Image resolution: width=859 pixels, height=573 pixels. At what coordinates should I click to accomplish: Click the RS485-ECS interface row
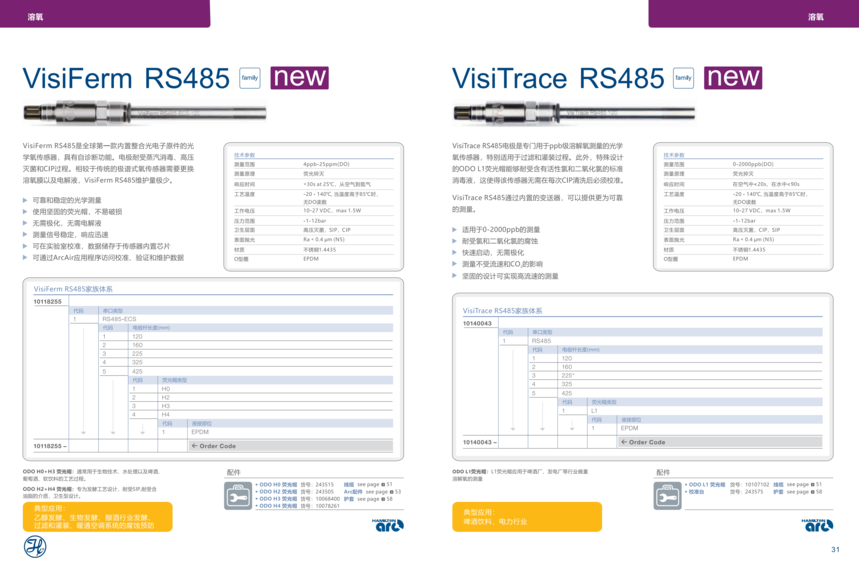point(232,319)
